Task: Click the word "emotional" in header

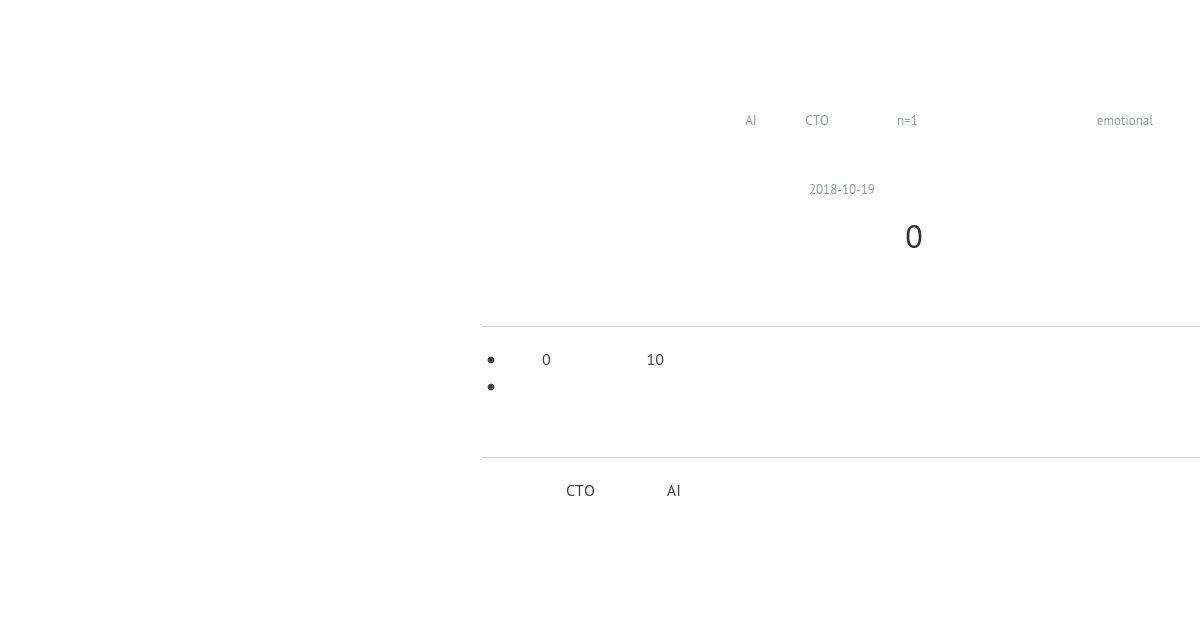Action: click(x=1125, y=120)
